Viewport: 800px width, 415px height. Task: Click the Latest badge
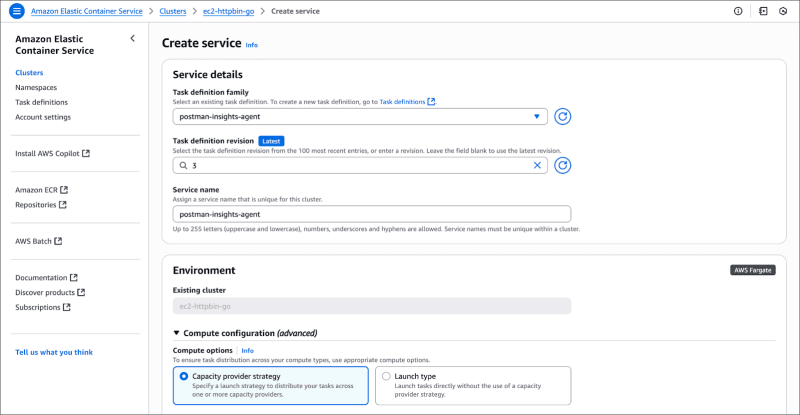(x=271, y=141)
